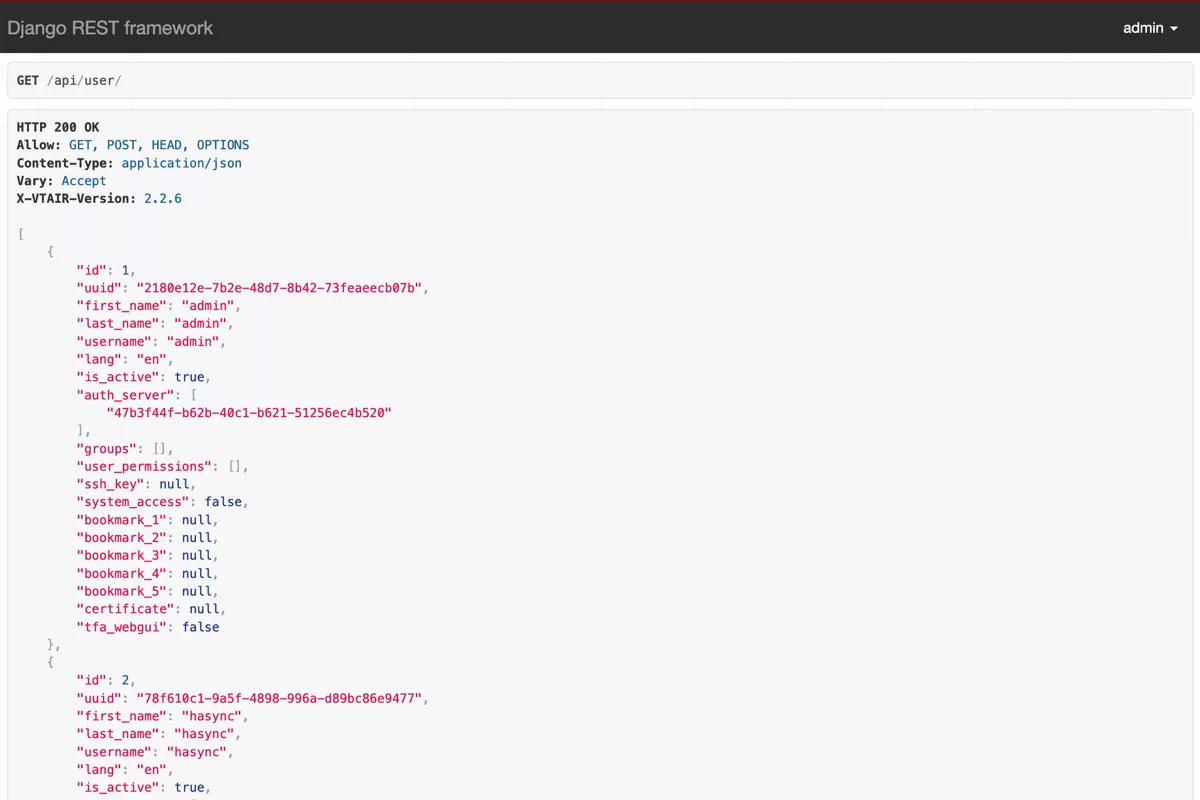Click the Accept value in the Vary header

[x=84, y=180]
